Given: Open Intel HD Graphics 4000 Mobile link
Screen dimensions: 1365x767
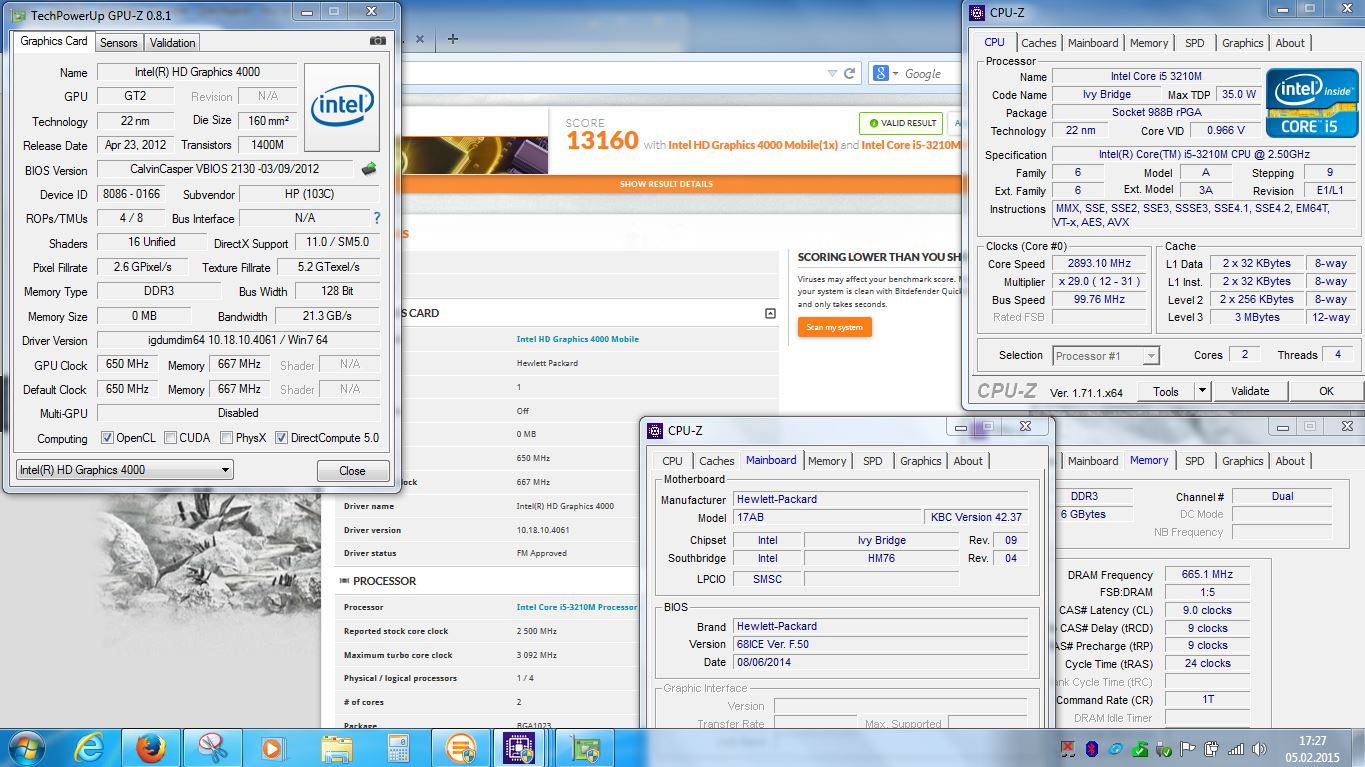Looking at the screenshot, I should point(577,339).
